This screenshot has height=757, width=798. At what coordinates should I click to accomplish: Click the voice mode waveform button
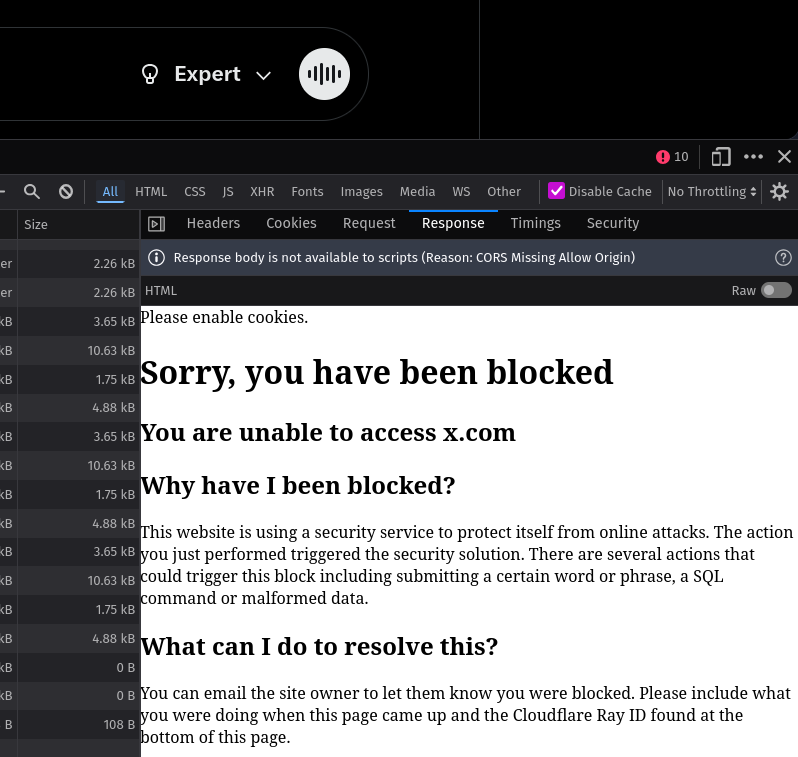[324, 74]
